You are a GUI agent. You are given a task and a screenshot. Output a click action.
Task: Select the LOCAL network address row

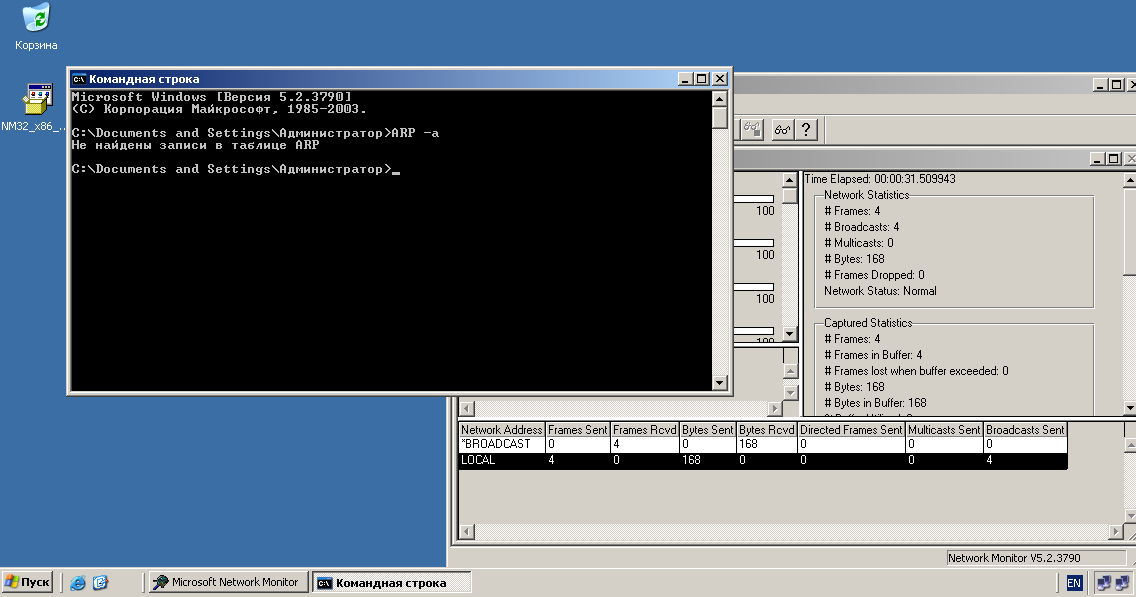[x=763, y=460]
